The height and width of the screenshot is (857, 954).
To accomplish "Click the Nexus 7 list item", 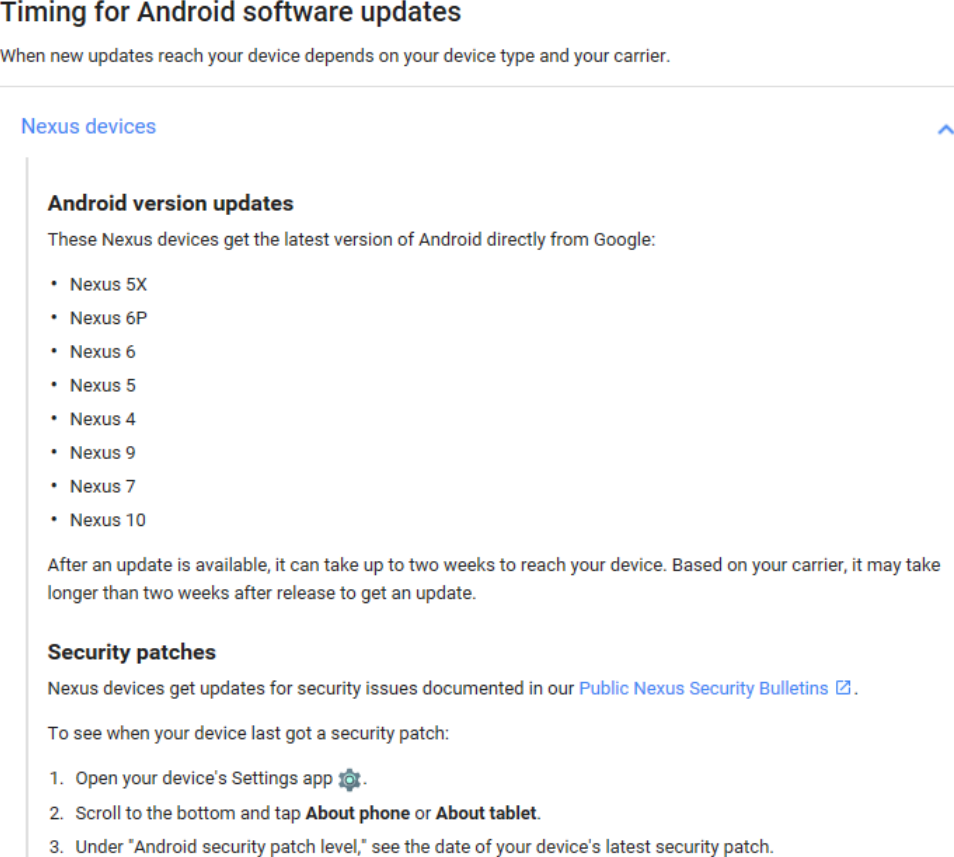I will pyautogui.click(x=103, y=487).
